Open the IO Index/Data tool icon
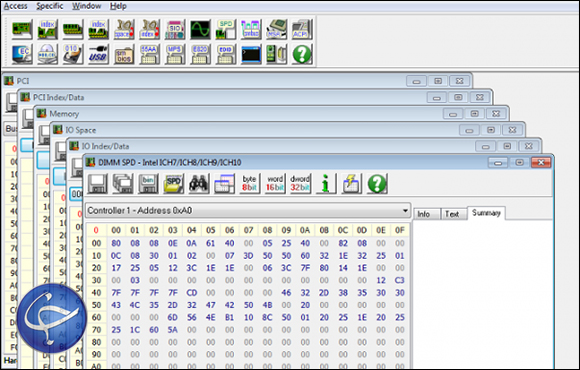This screenshot has width=580, height=370. pos(149,29)
